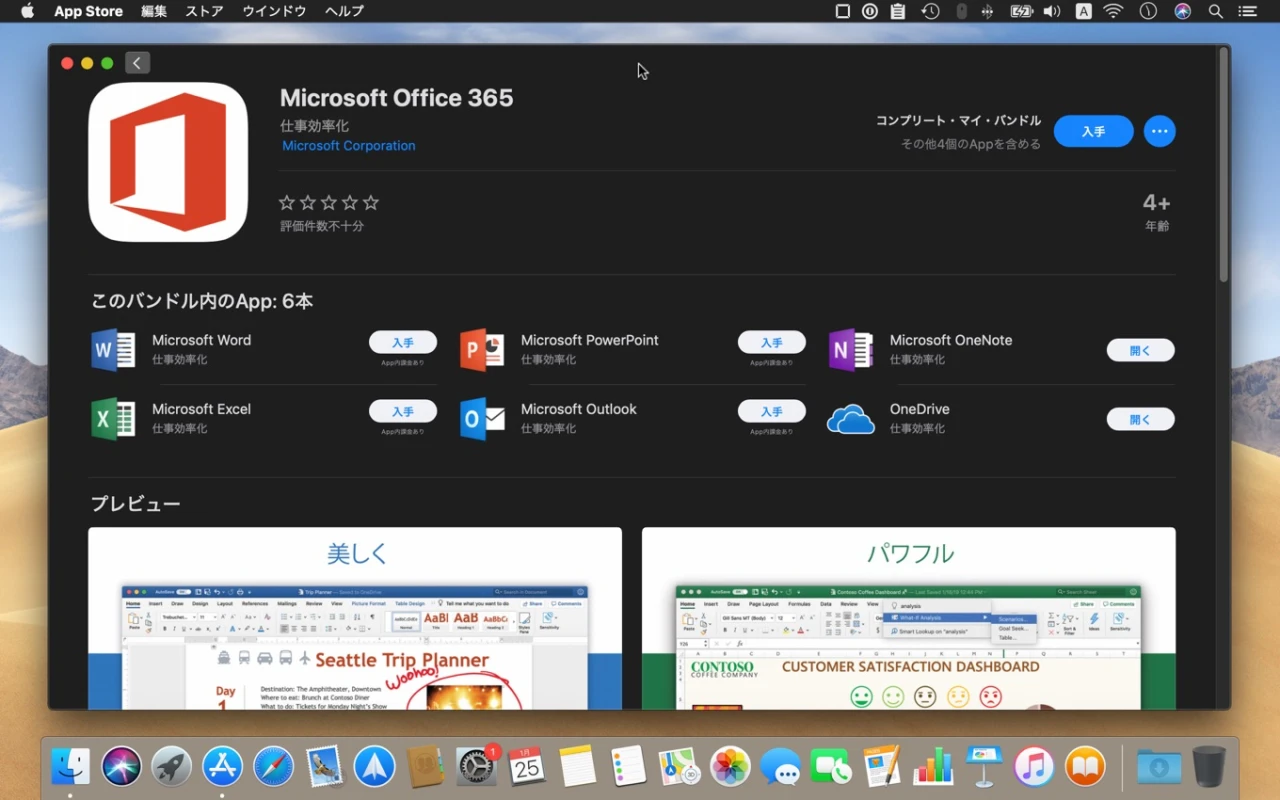Open Microsoft Word from the bundle list
Screen dimensions: 1280x800
[112, 349]
